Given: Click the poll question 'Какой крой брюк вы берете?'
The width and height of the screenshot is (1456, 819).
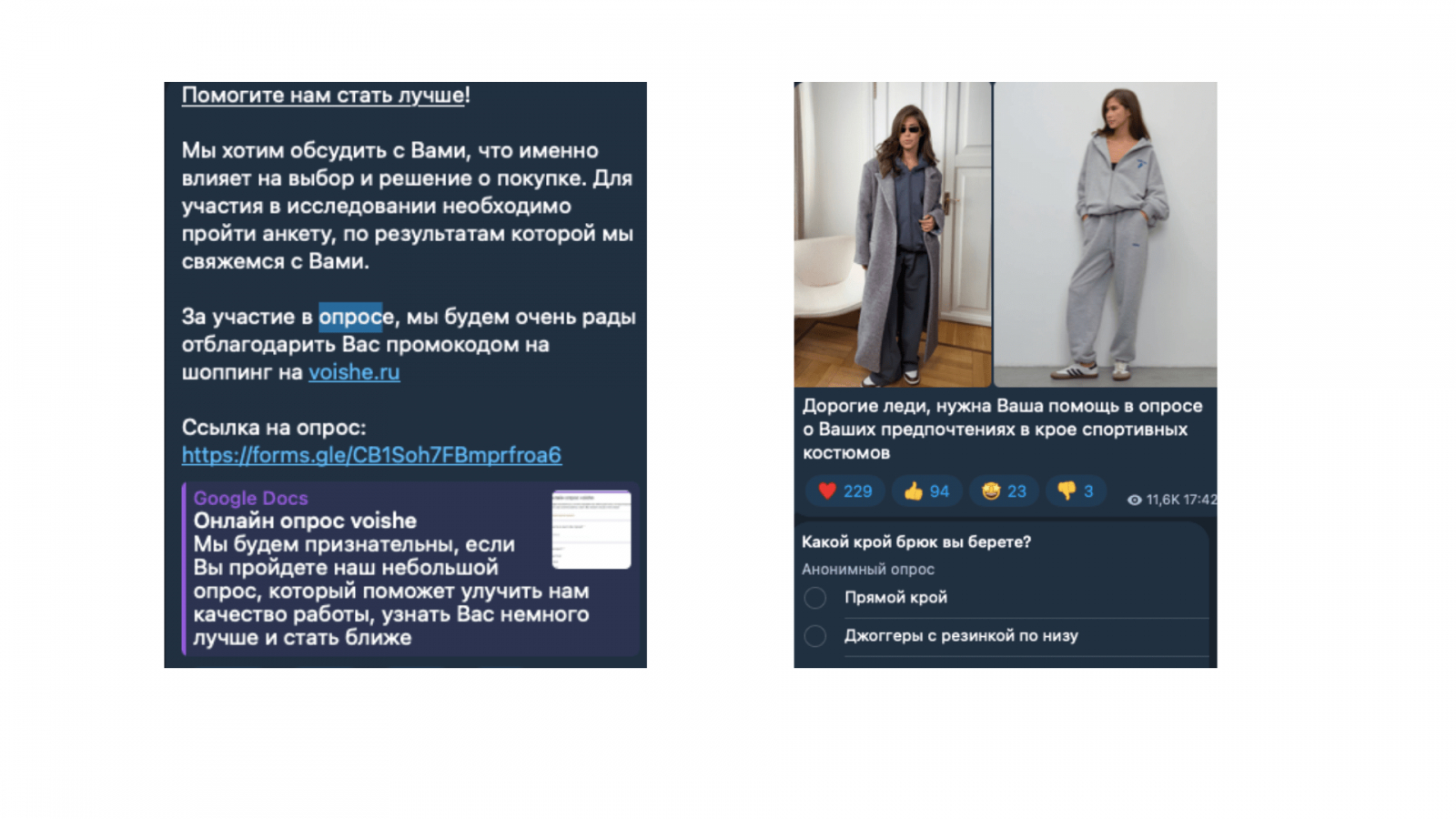Looking at the screenshot, I should (x=916, y=541).
